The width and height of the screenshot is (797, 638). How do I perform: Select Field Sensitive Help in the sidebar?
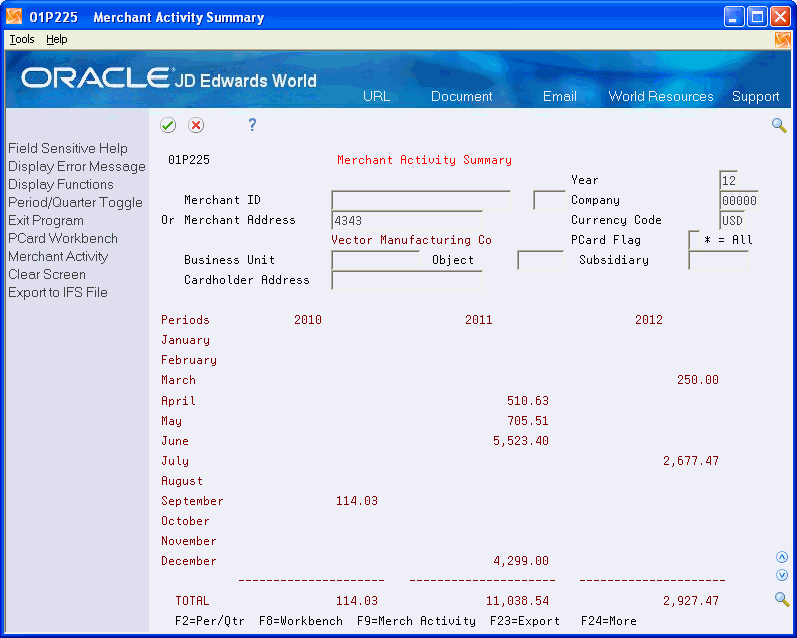[68, 148]
